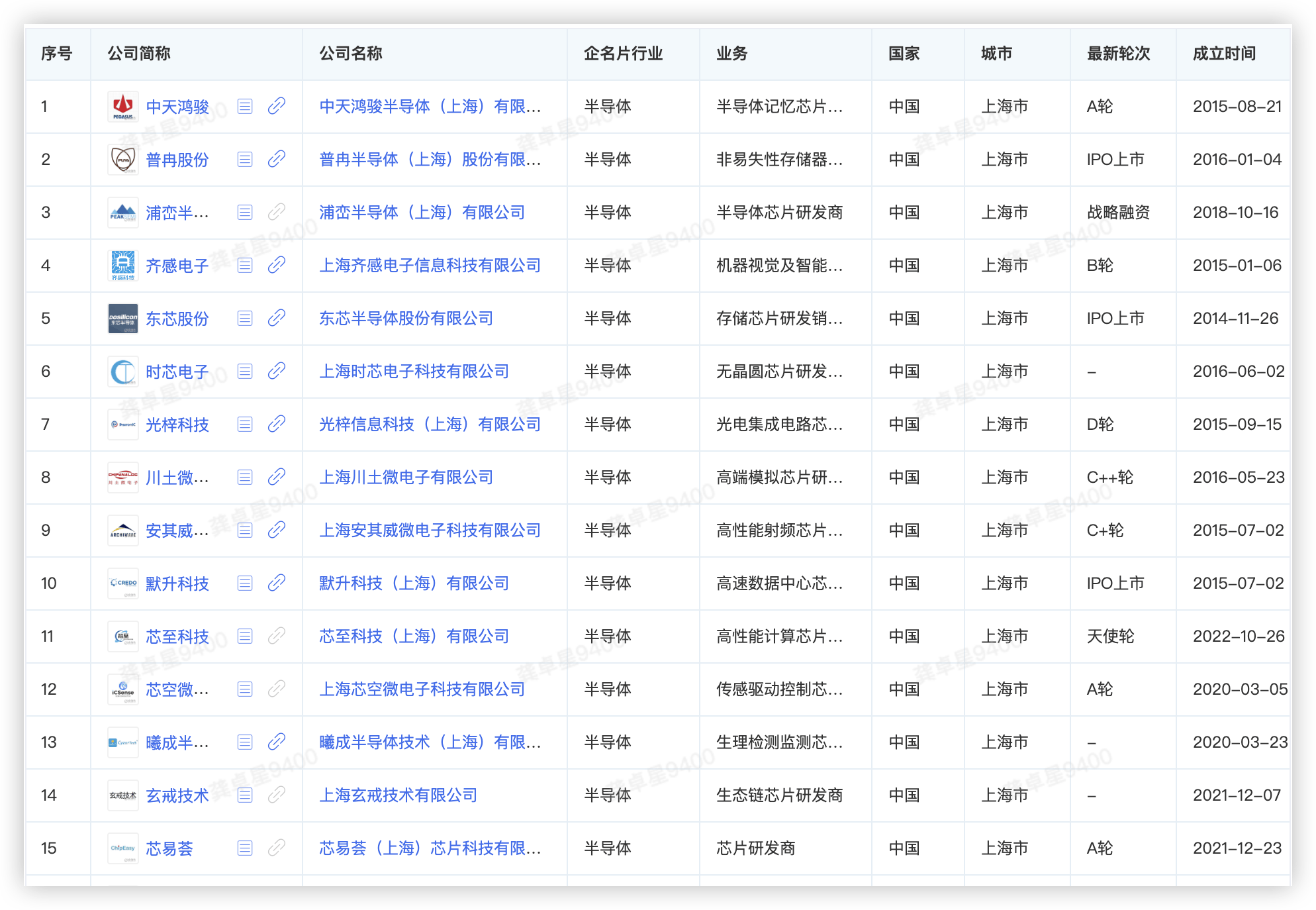Click the 时芯电子 company logo
Viewport: 1316px width, 910px height.
point(123,371)
